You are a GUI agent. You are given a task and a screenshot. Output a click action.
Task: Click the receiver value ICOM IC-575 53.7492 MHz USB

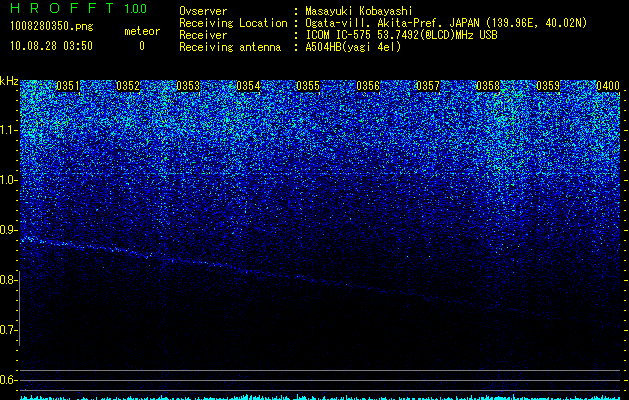pyautogui.click(x=401, y=35)
